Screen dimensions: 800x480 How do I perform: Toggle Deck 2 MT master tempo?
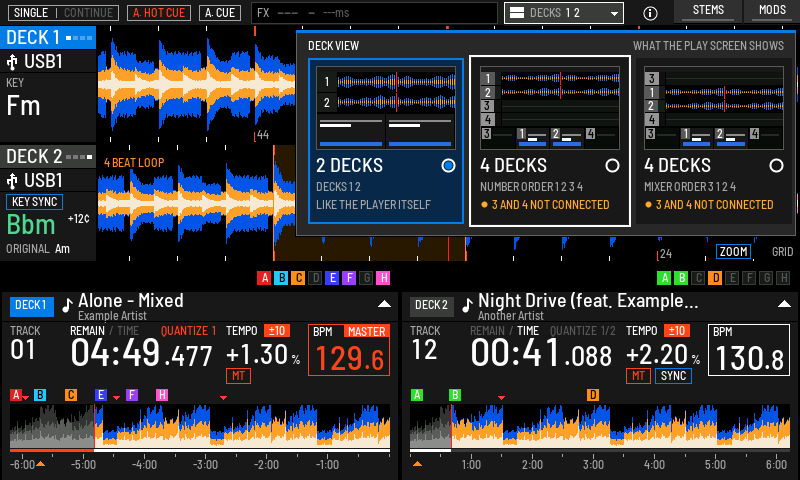coord(638,376)
